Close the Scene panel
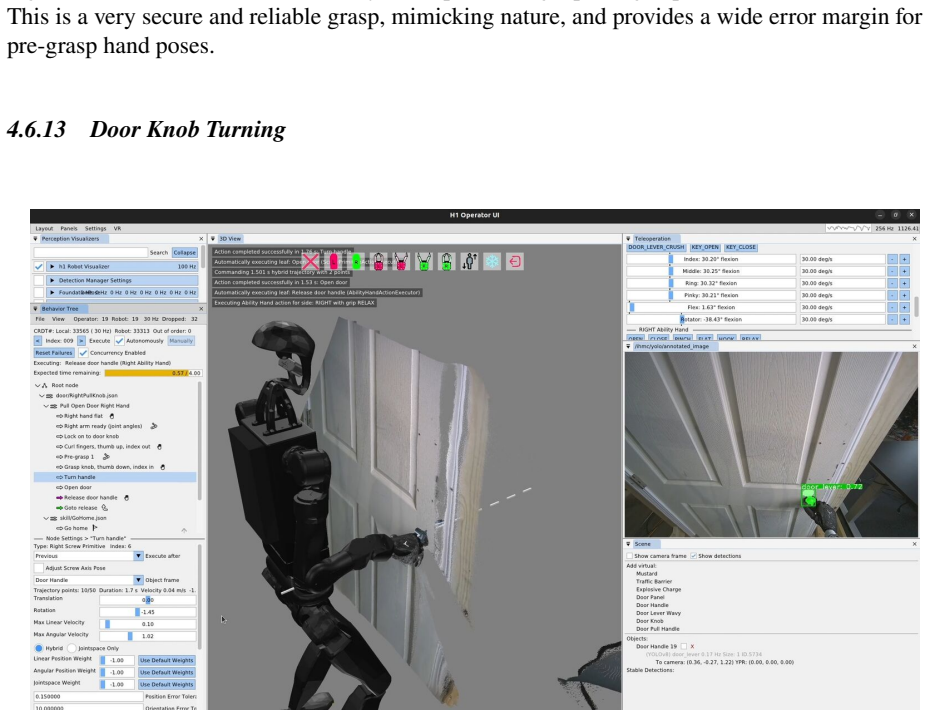Image resolution: width=929 pixels, height=716 pixels. coord(914,544)
